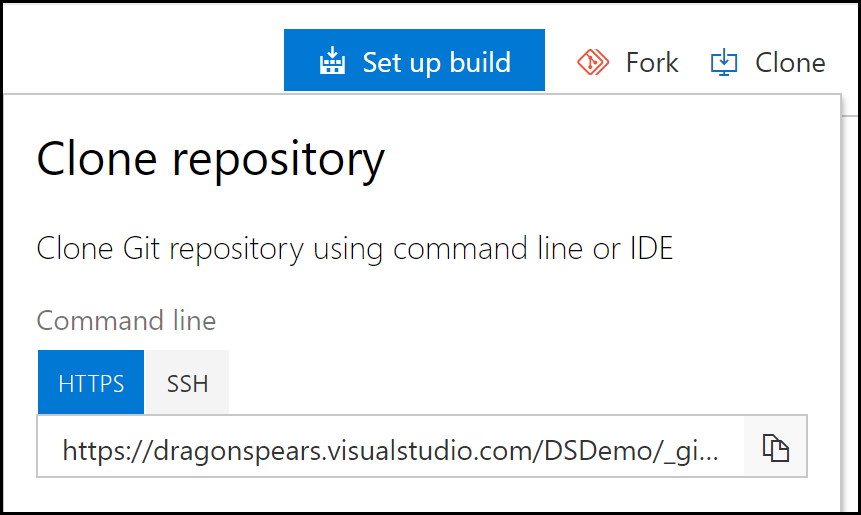Select the HTTPS protocol tab

(91, 382)
